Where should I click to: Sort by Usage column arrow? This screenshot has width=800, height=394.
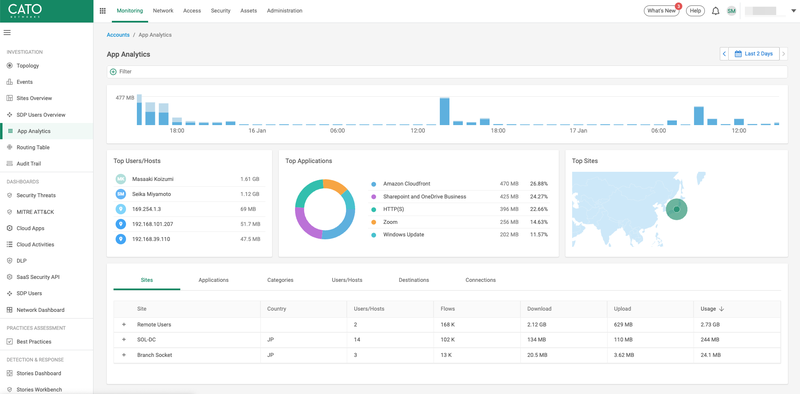[x=721, y=309]
